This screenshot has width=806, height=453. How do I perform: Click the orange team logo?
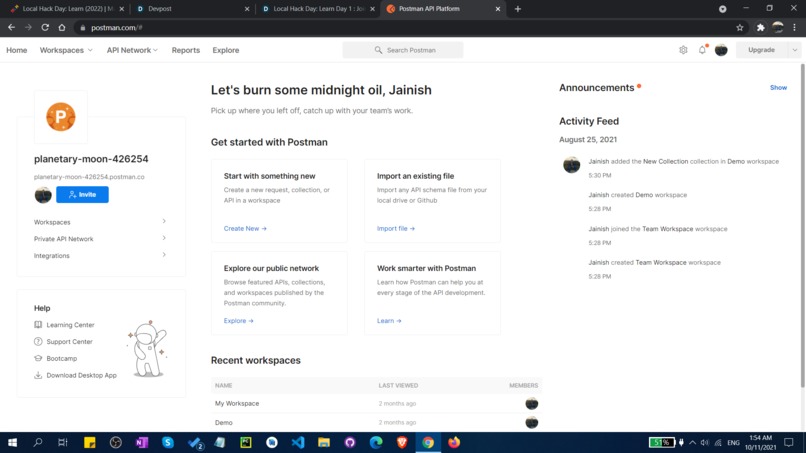click(61, 117)
